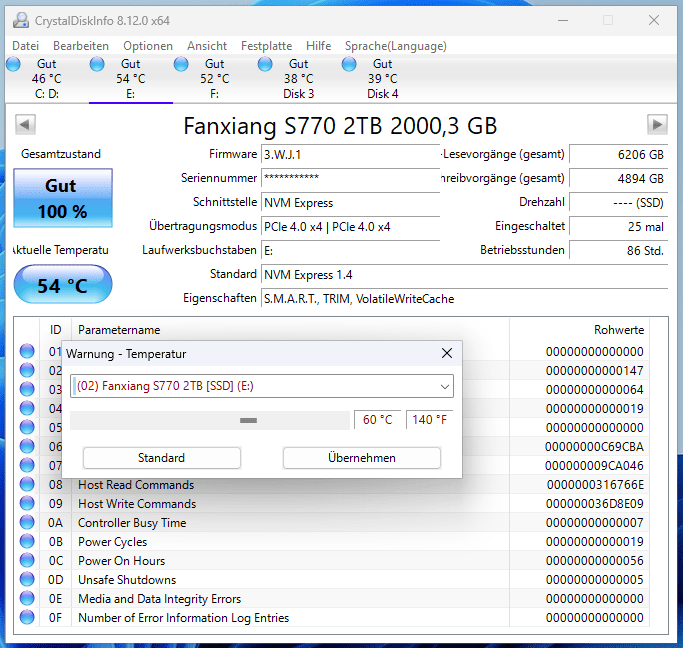The height and width of the screenshot is (648, 683).
Task: Select Disk 3 at 38 °C
Action: point(298,79)
